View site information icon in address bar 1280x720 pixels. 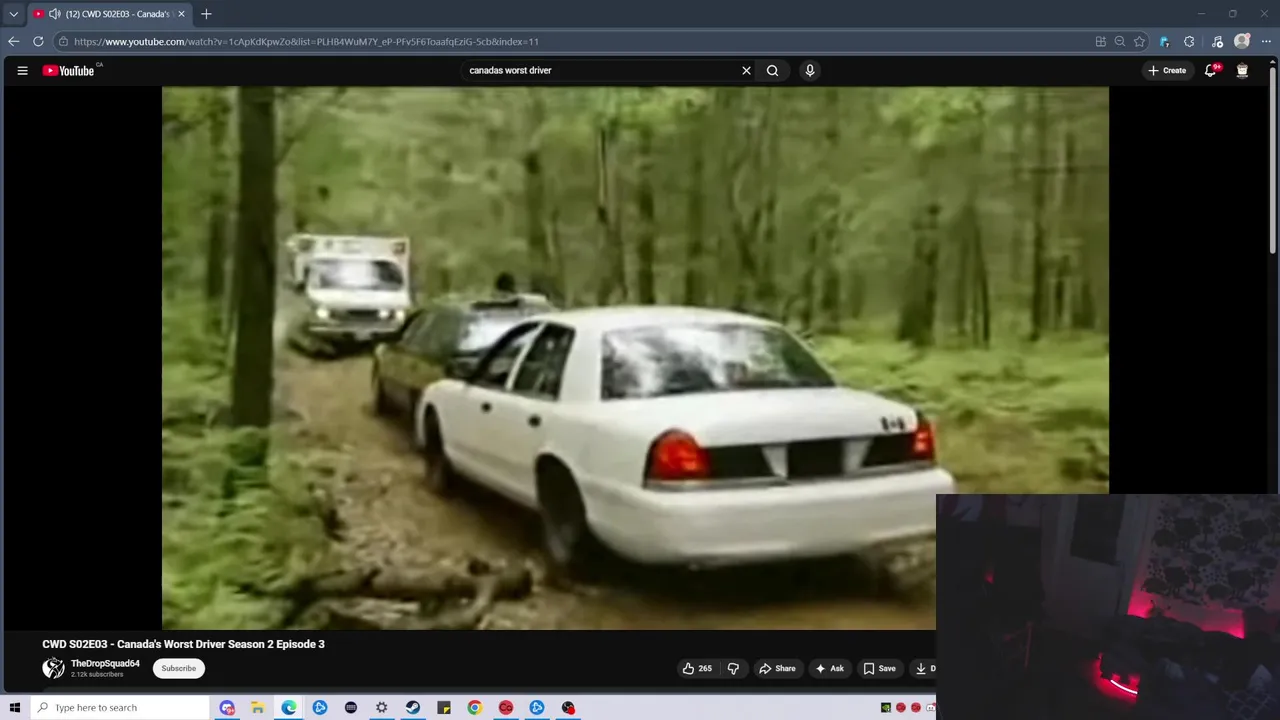[x=63, y=42]
